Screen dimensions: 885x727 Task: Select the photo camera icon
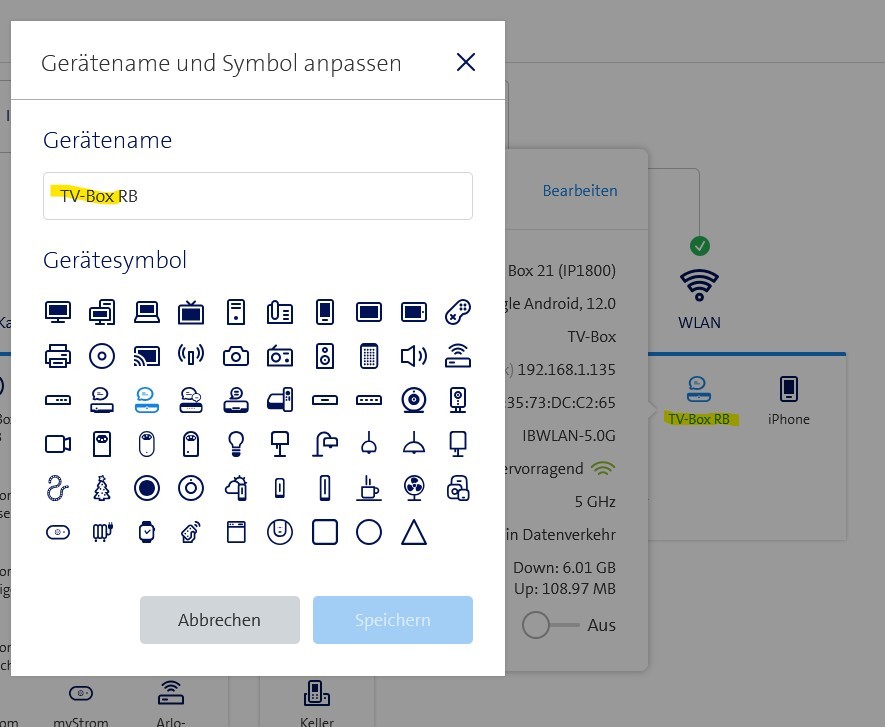(236, 356)
